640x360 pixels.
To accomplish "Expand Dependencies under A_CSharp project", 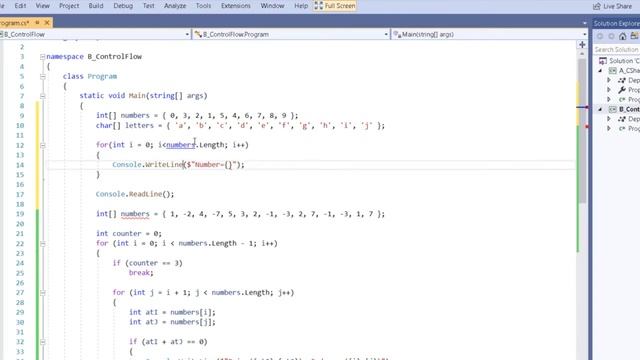I will click(609, 80).
